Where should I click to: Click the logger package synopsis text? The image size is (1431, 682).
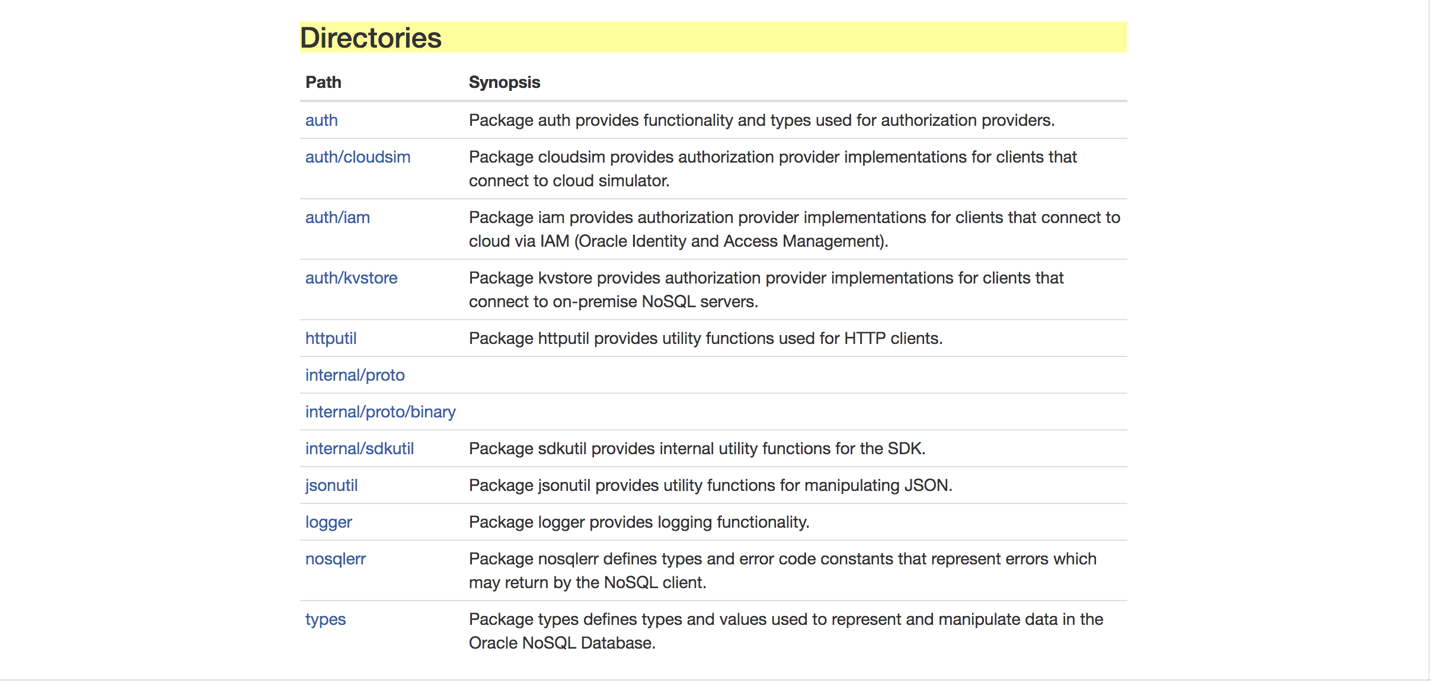click(638, 522)
